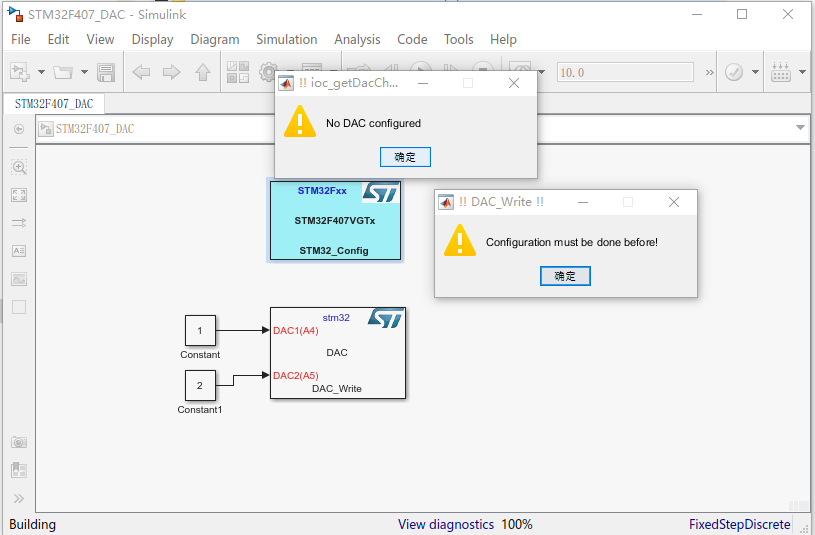The height and width of the screenshot is (535, 815).
Task: Click OK in the DAC_Write warning dialog
Action: [565, 276]
